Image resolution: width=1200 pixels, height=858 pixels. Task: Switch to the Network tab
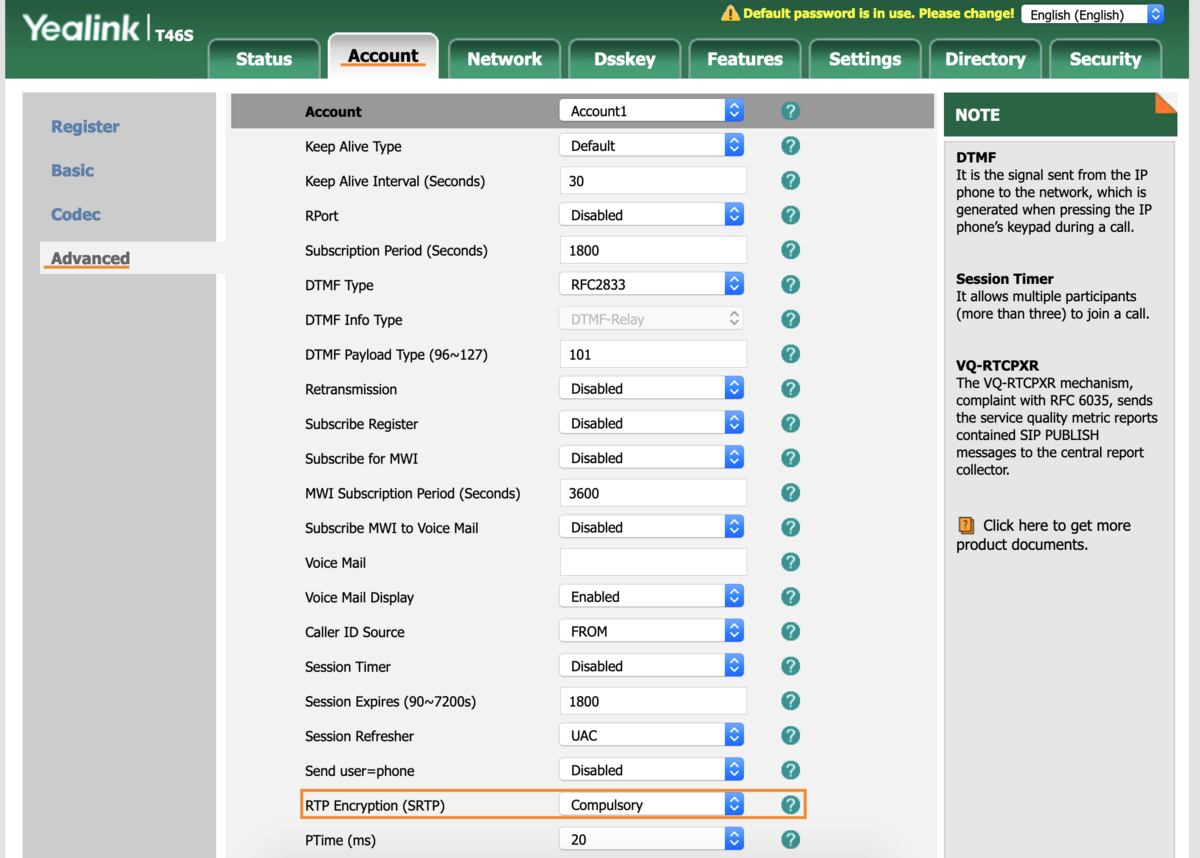pyautogui.click(x=504, y=59)
